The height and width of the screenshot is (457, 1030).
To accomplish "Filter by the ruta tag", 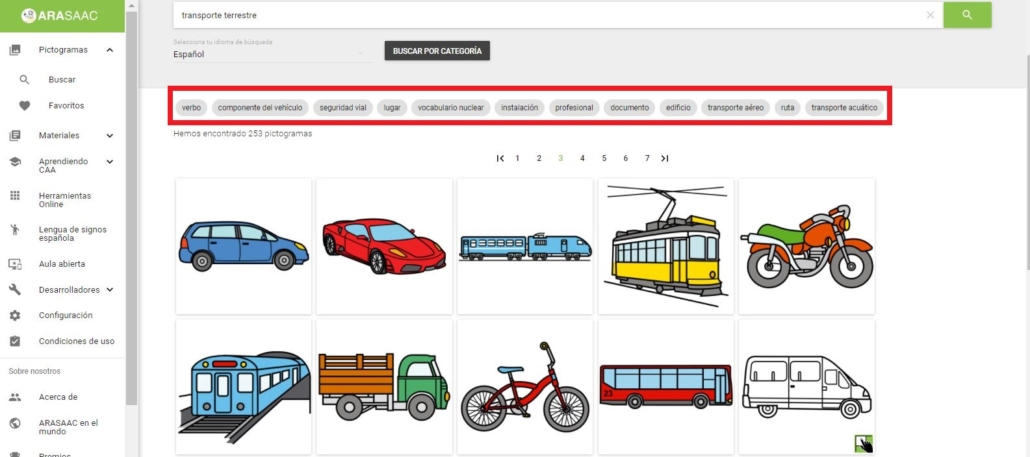I will (788, 108).
